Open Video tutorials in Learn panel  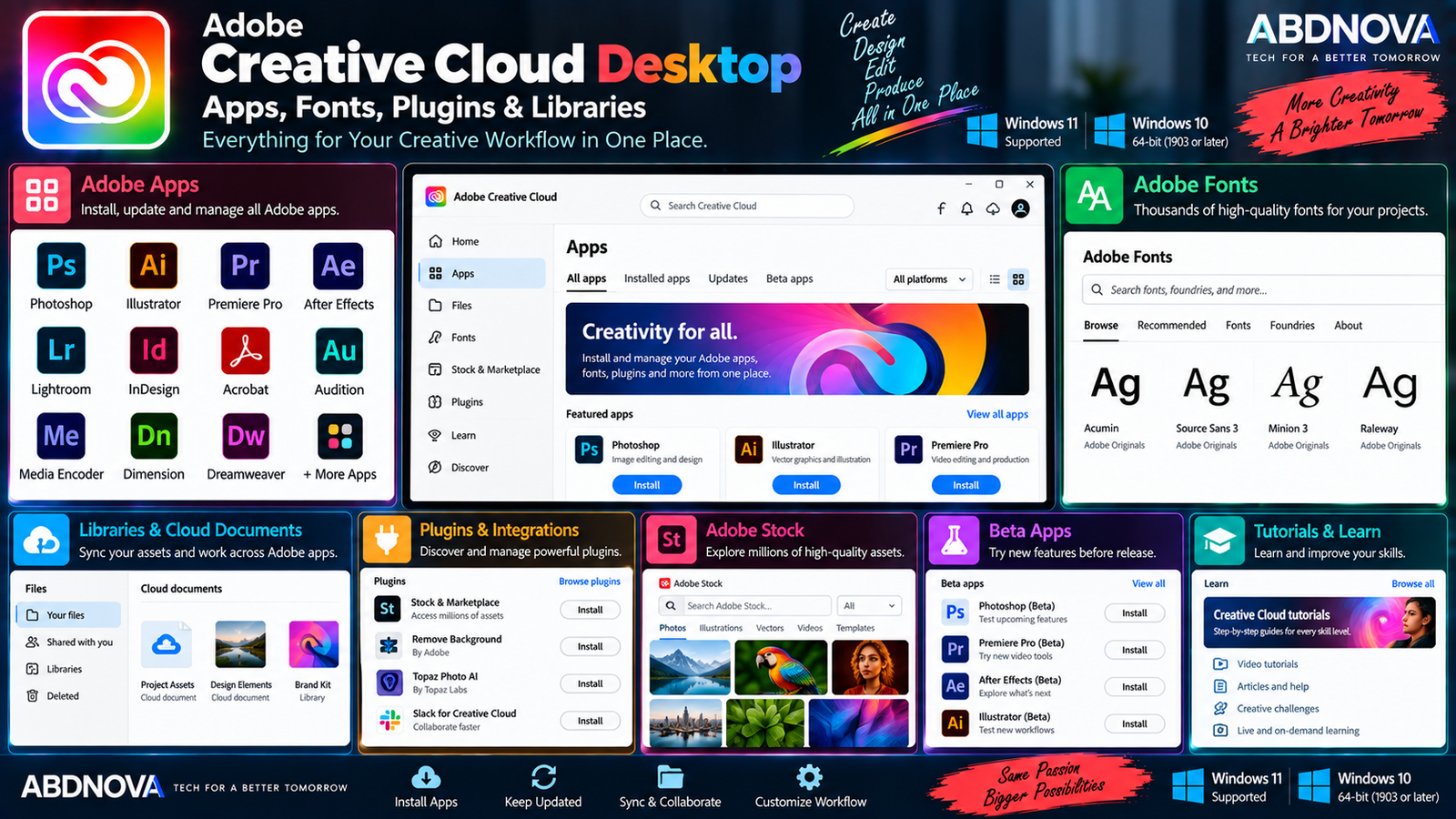coord(1256,664)
